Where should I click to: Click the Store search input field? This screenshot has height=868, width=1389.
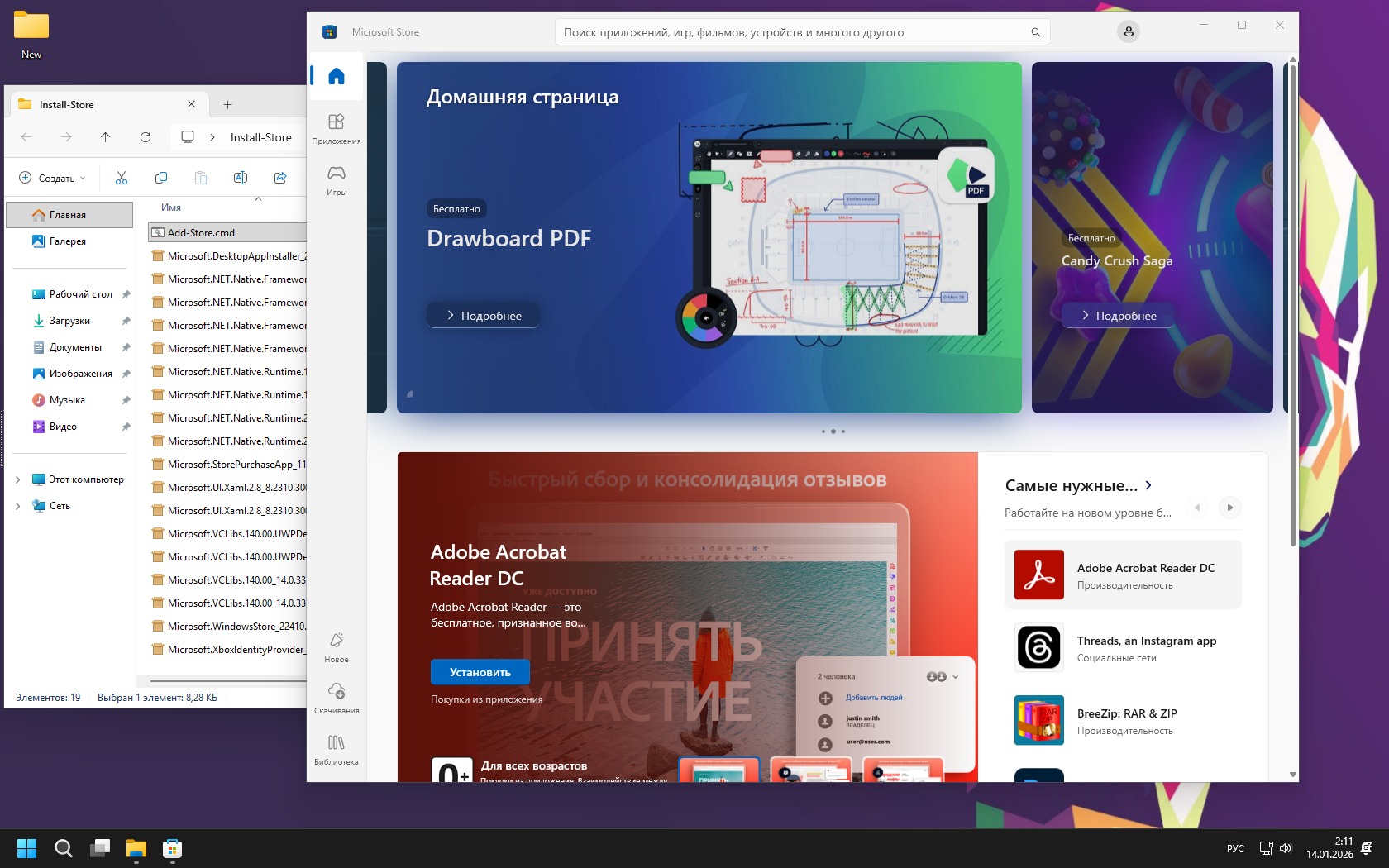pos(792,32)
